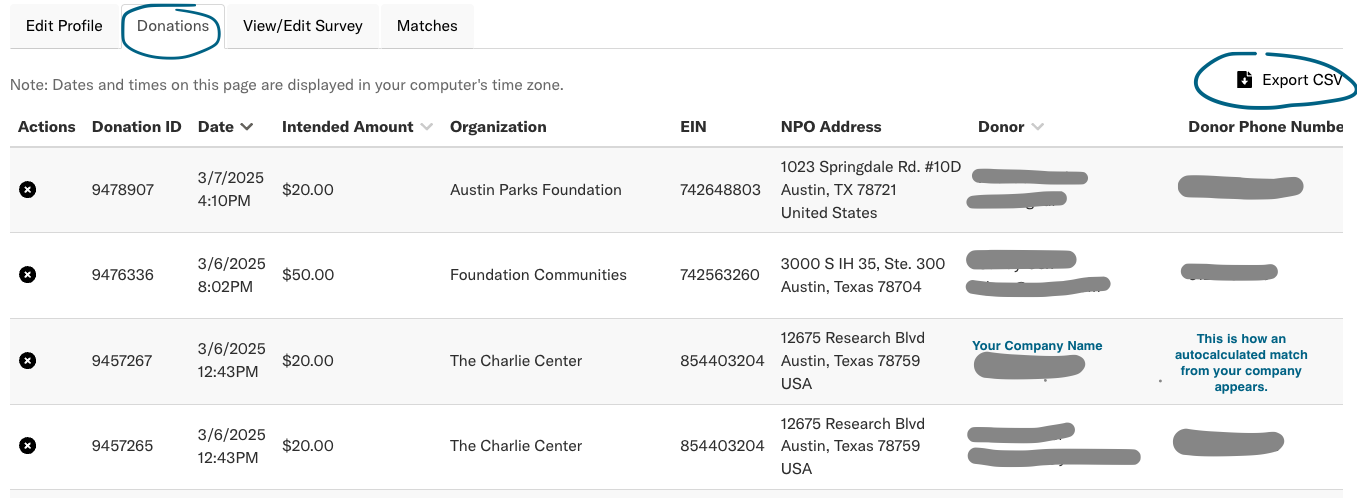Click Austin Parks Foundation organization name
Screen dimensions: 1357x498
point(536,190)
